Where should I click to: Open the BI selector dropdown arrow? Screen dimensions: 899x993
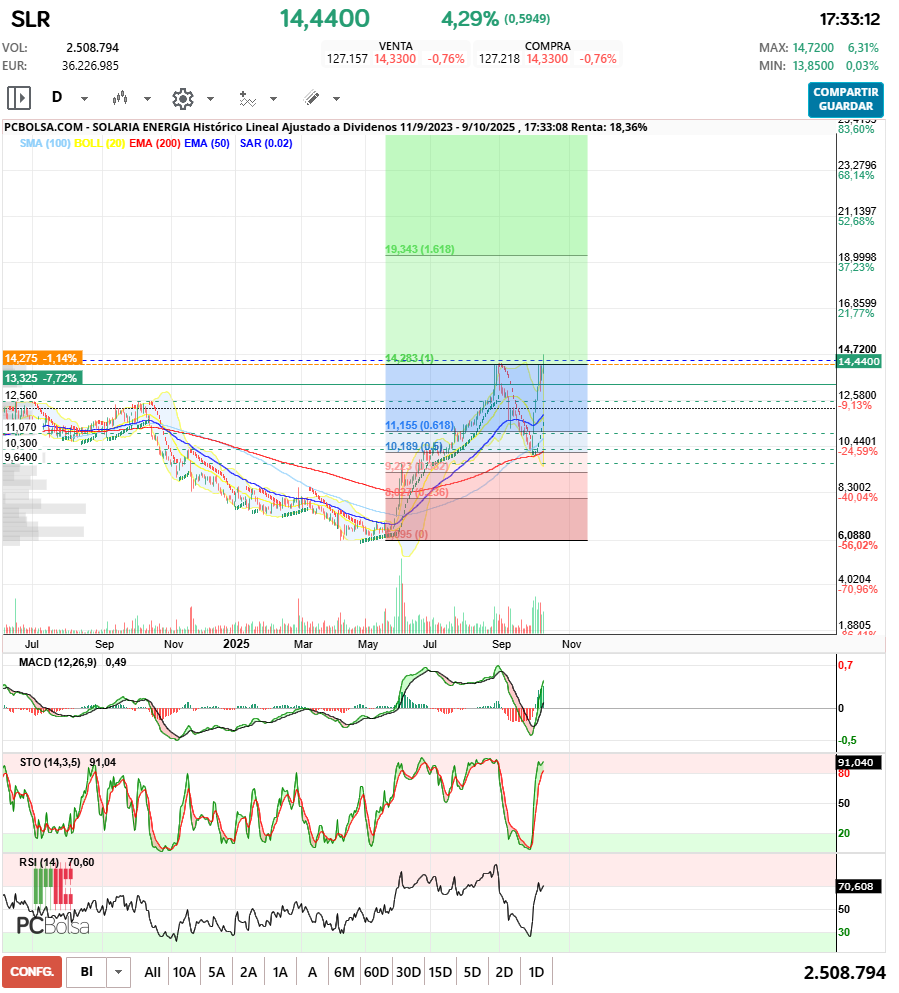(119, 972)
